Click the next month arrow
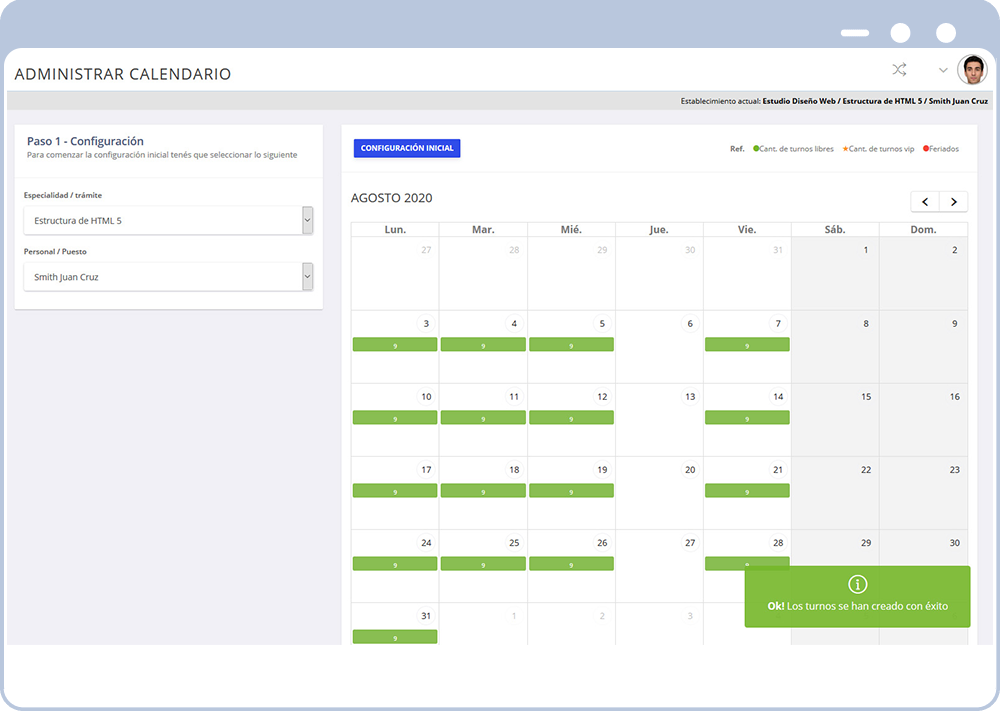The height and width of the screenshot is (712, 1000). (954, 201)
